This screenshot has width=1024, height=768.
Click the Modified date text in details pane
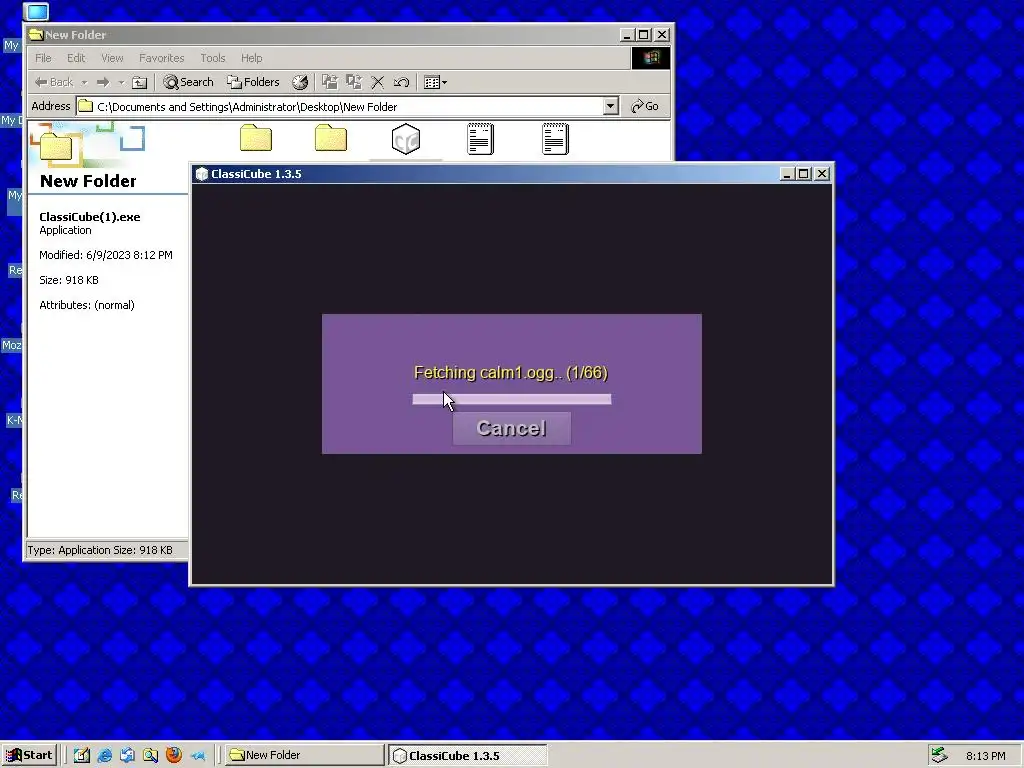tap(106, 255)
